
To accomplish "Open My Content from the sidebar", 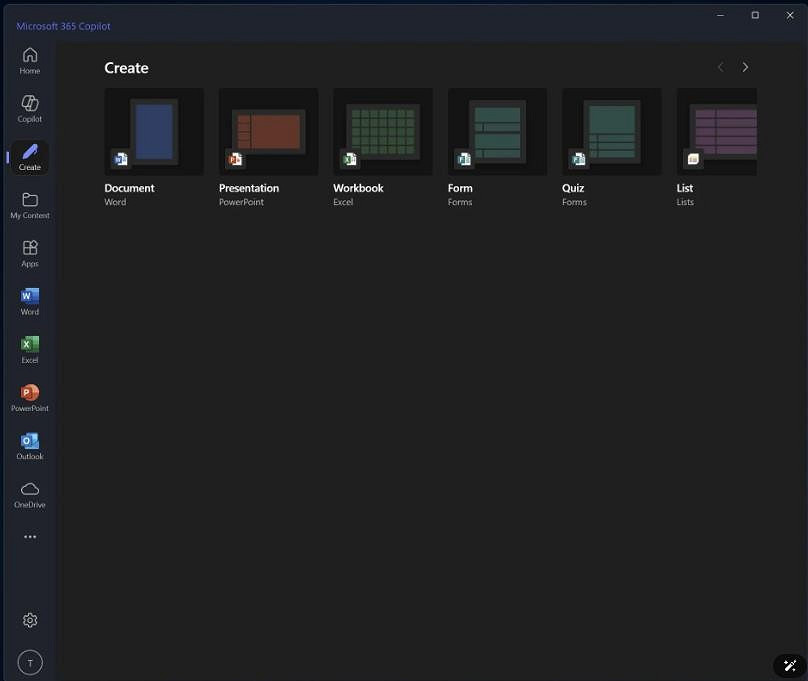I will point(29,203).
